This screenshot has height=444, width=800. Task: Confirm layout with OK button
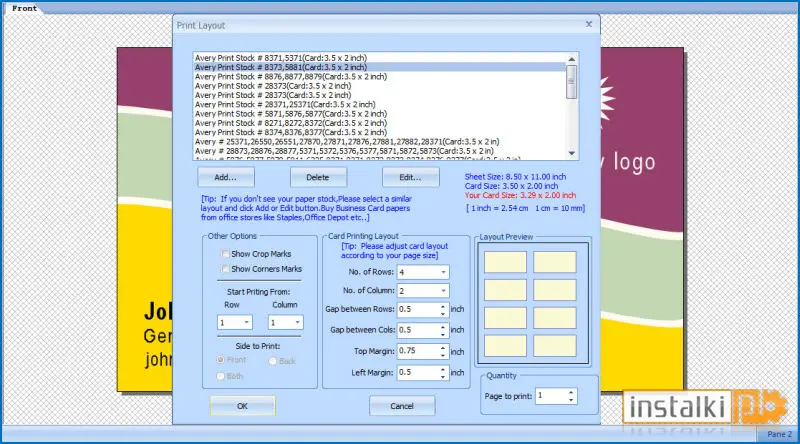point(242,406)
